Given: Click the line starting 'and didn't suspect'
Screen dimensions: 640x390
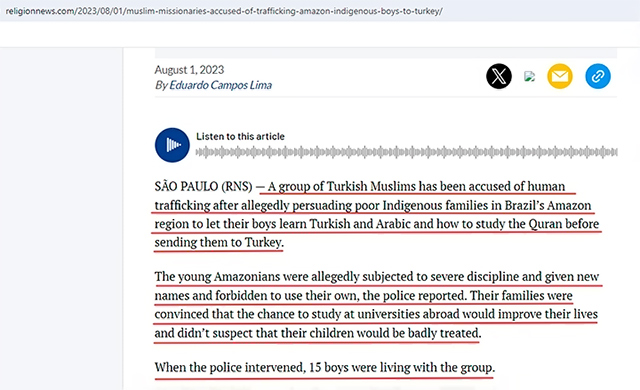Looking at the screenshot, I should coord(318,333).
